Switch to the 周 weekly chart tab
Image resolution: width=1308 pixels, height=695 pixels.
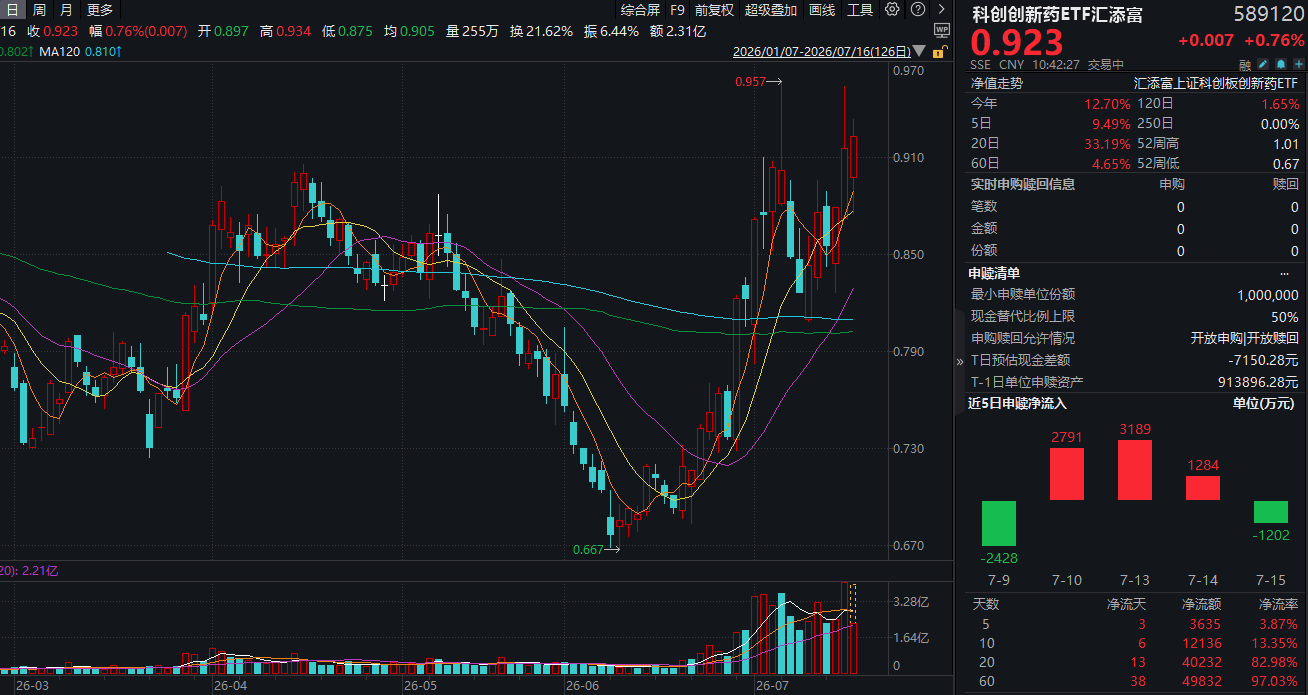39,10
